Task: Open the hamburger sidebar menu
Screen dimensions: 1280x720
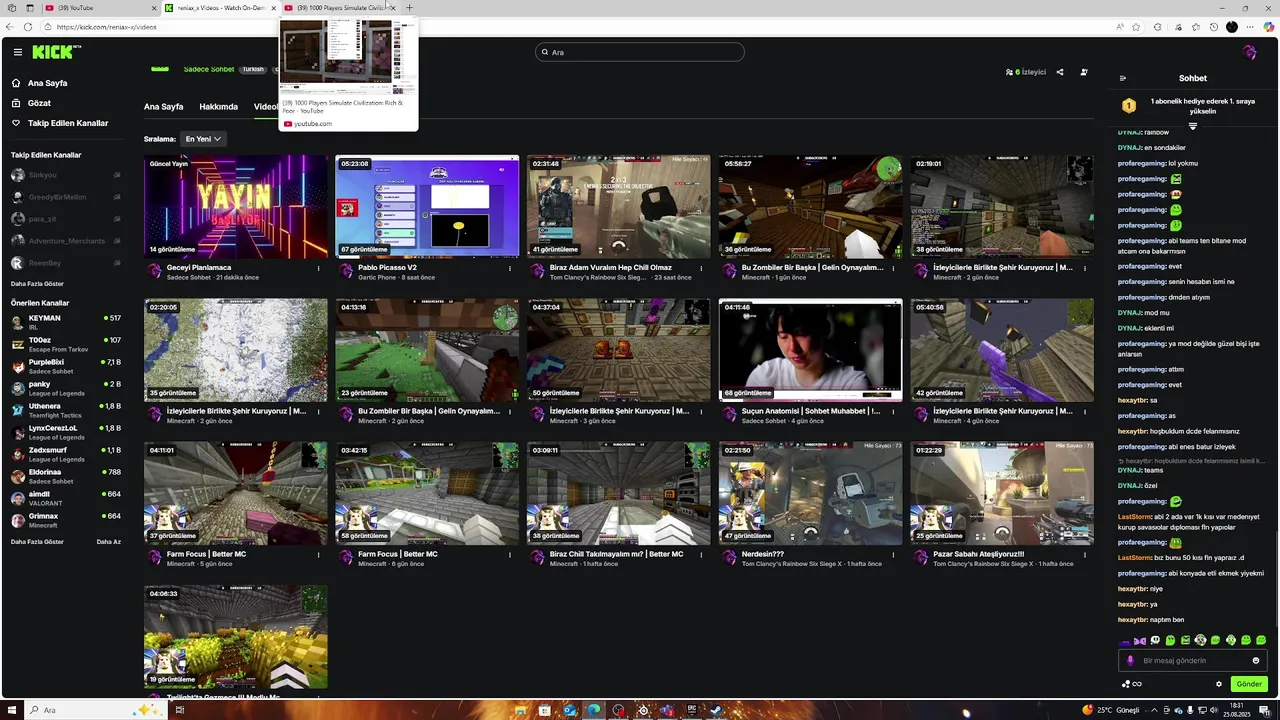Action: pyautogui.click(x=17, y=52)
